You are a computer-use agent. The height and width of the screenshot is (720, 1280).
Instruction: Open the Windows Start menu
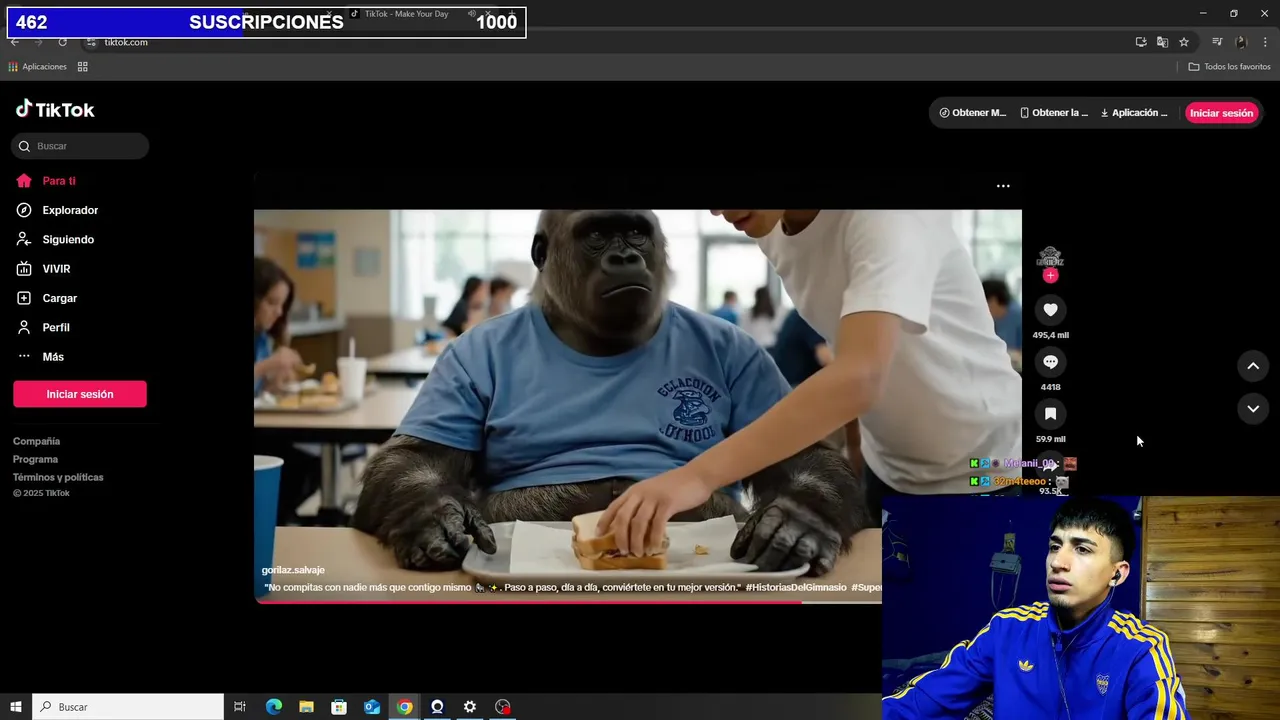16,707
